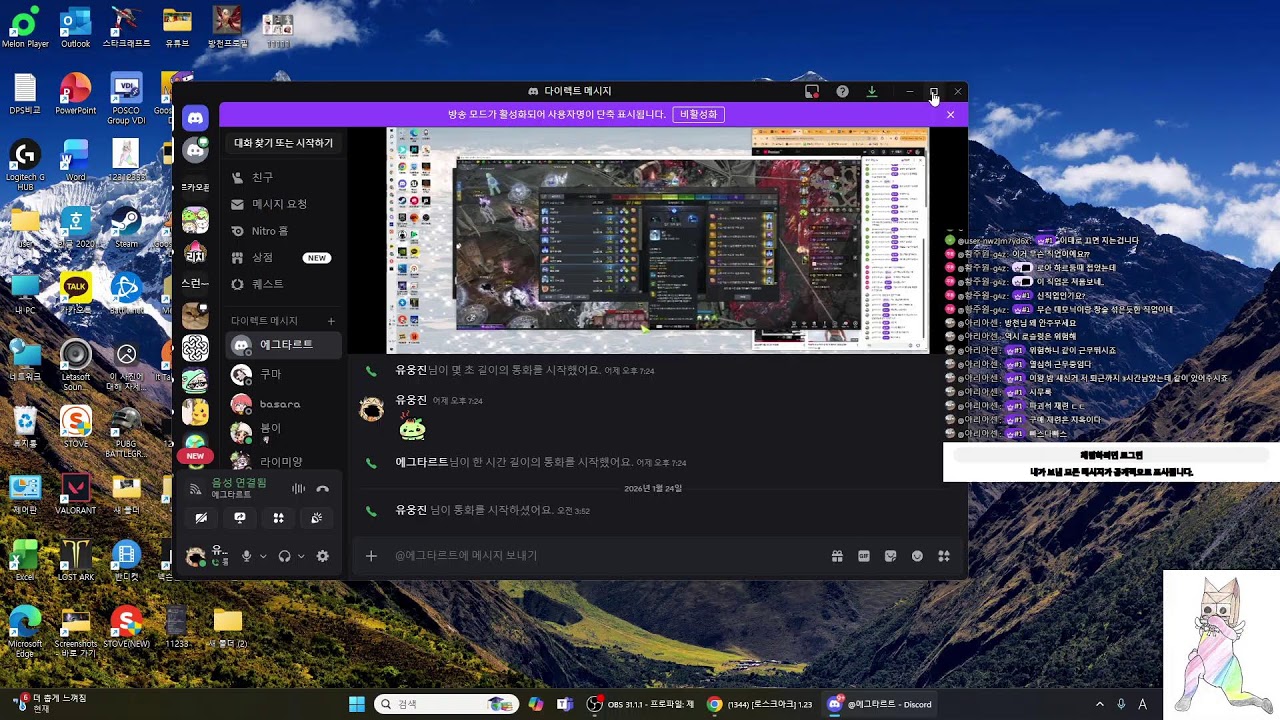Open the 봄이 direct message
Viewport: 1280px width, 720px height.
283,432
